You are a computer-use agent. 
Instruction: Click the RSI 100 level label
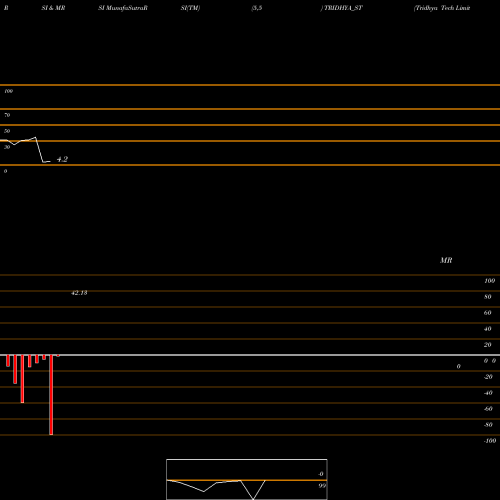[x=8, y=91]
